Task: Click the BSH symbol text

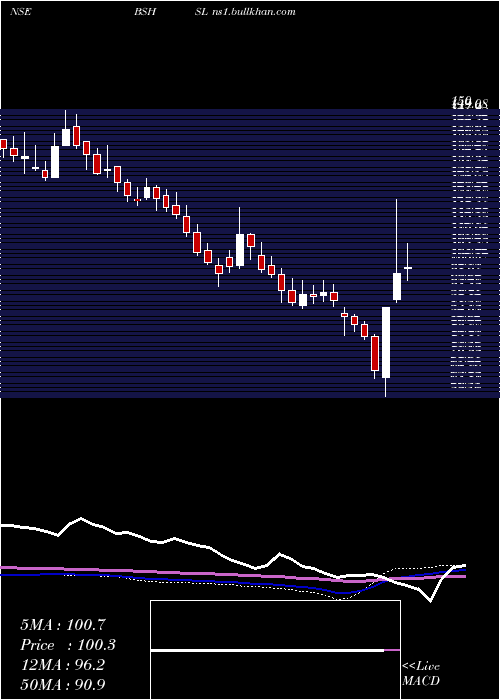Action: point(145,12)
